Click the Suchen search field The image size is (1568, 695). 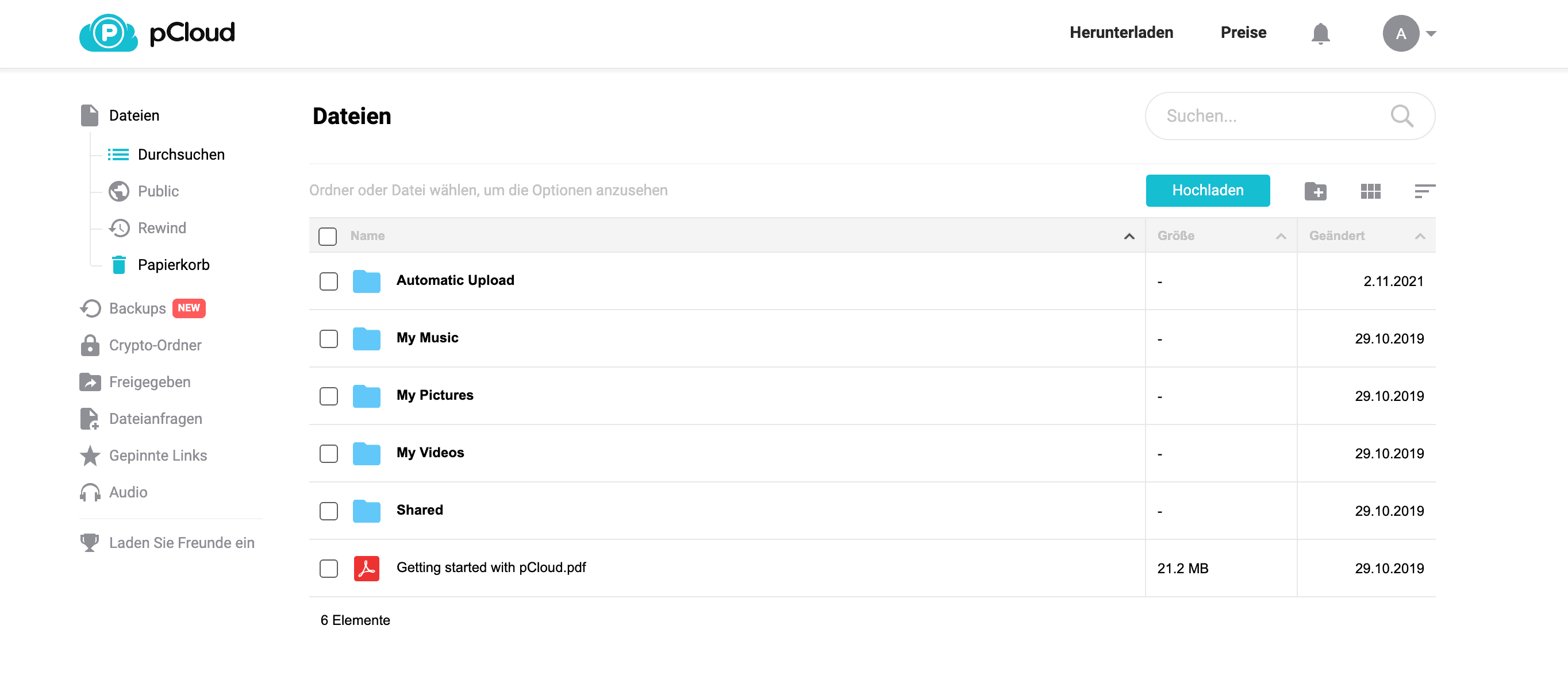click(x=1289, y=115)
